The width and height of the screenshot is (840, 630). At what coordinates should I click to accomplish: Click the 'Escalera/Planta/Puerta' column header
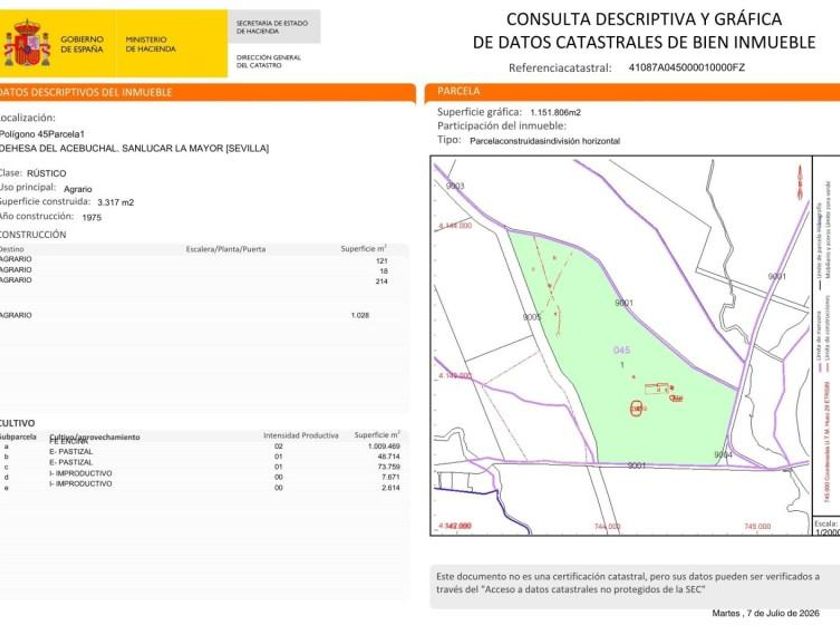click(226, 249)
